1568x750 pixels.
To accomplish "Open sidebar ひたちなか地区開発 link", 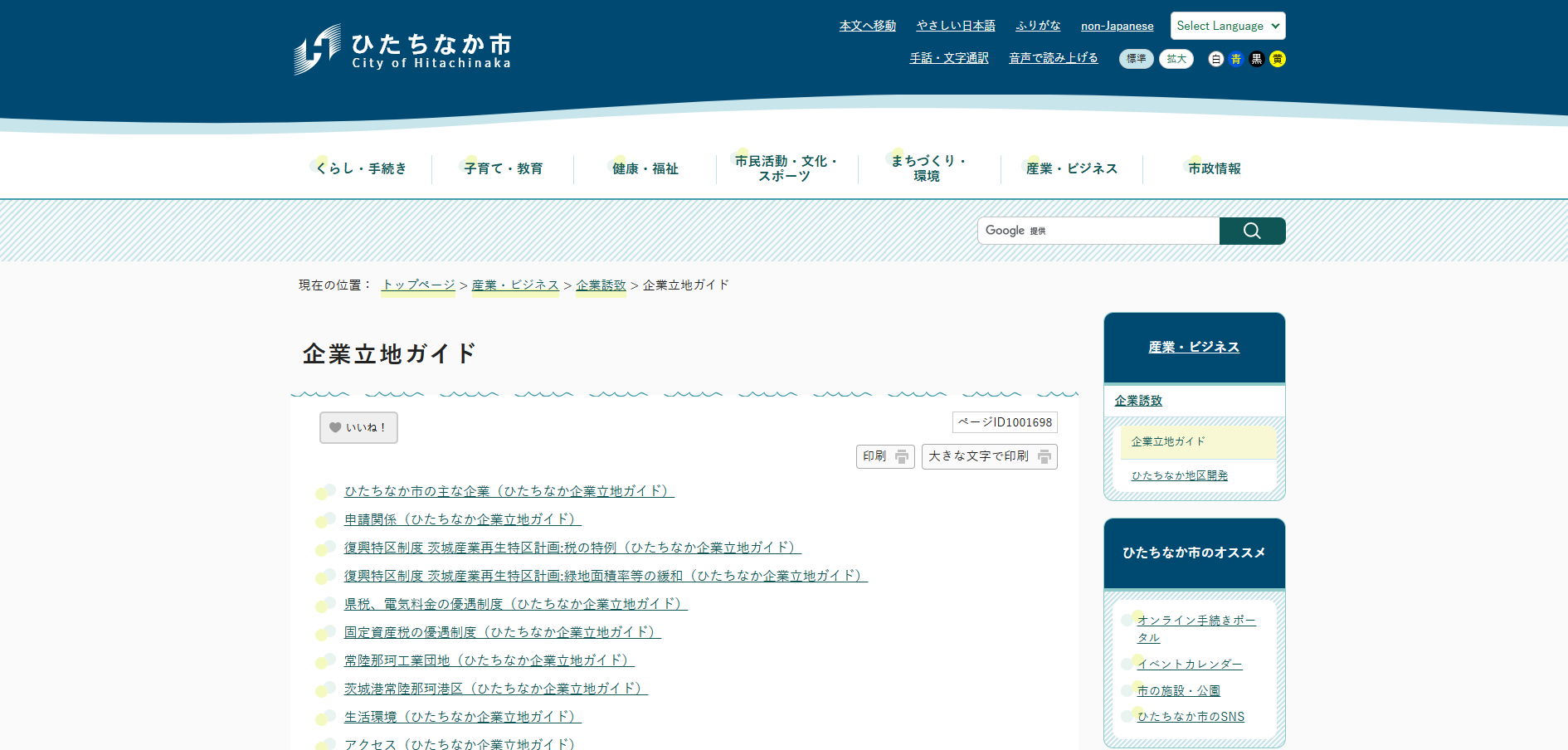I will [x=1180, y=475].
